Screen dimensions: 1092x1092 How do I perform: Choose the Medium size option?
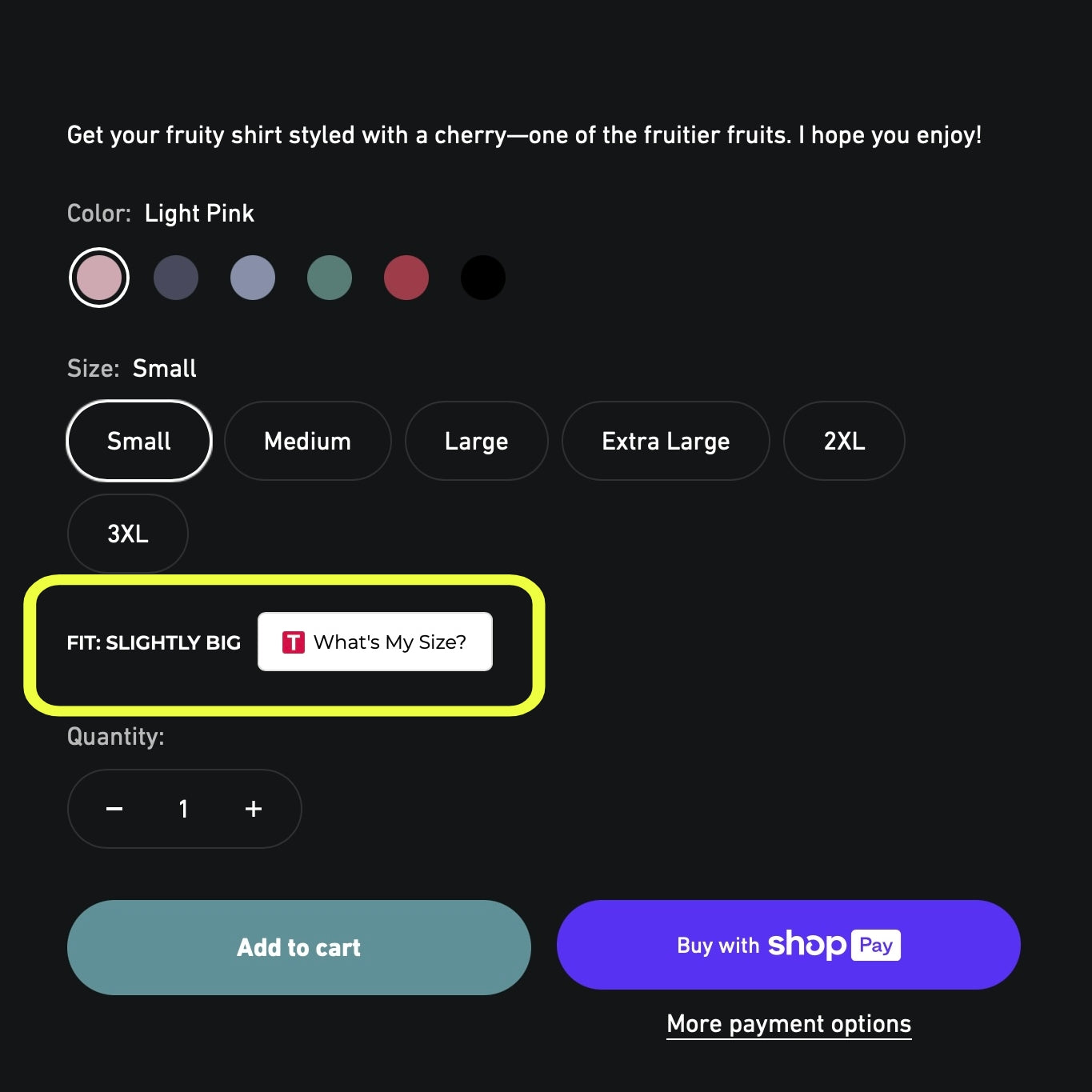[307, 441]
